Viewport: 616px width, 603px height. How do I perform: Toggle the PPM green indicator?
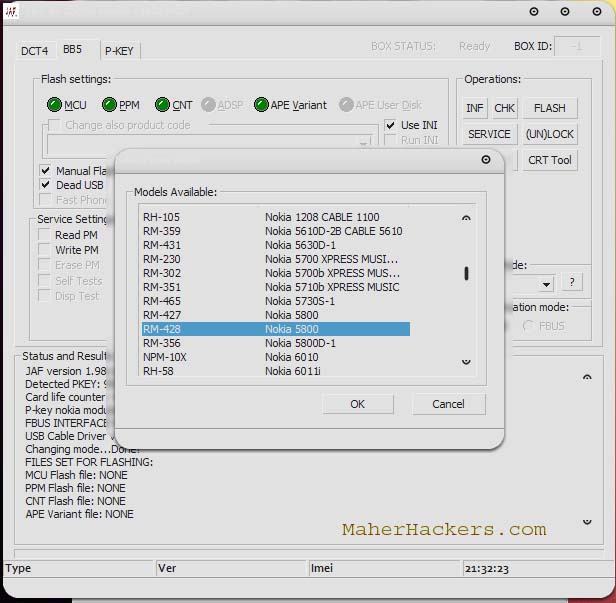tap(109, 105)
